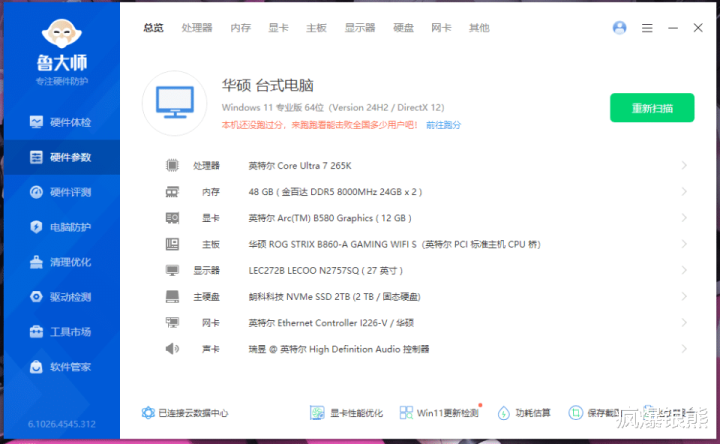Expand the 主硬盘 row chevron
Viewport: 720px width, 444px height.
684,297
